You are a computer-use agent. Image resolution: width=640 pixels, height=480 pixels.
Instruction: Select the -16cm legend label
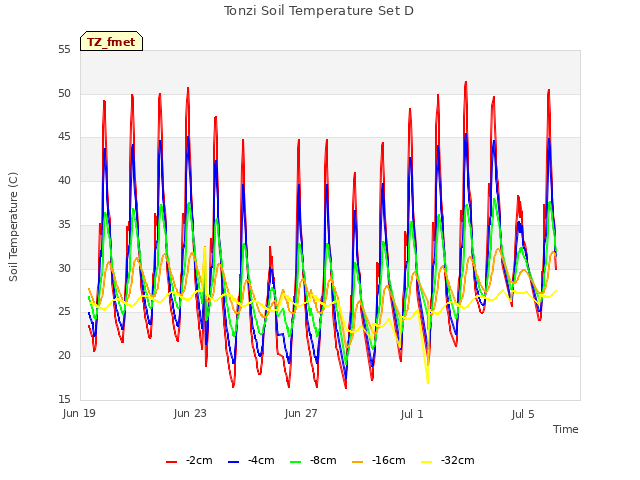tap(389, 460)
